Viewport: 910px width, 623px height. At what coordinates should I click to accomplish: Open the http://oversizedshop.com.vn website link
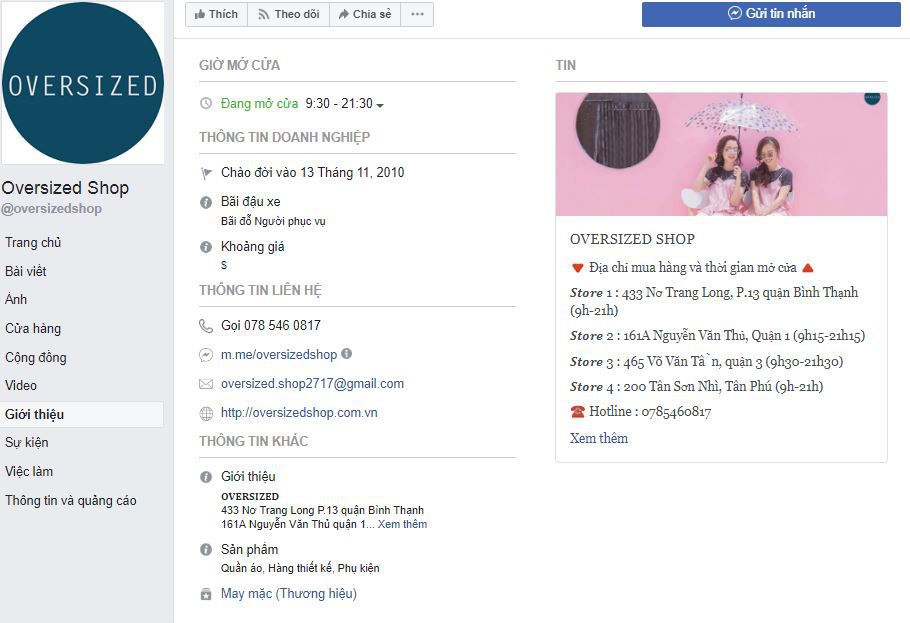pyautogui.click(x=299, y=413)
